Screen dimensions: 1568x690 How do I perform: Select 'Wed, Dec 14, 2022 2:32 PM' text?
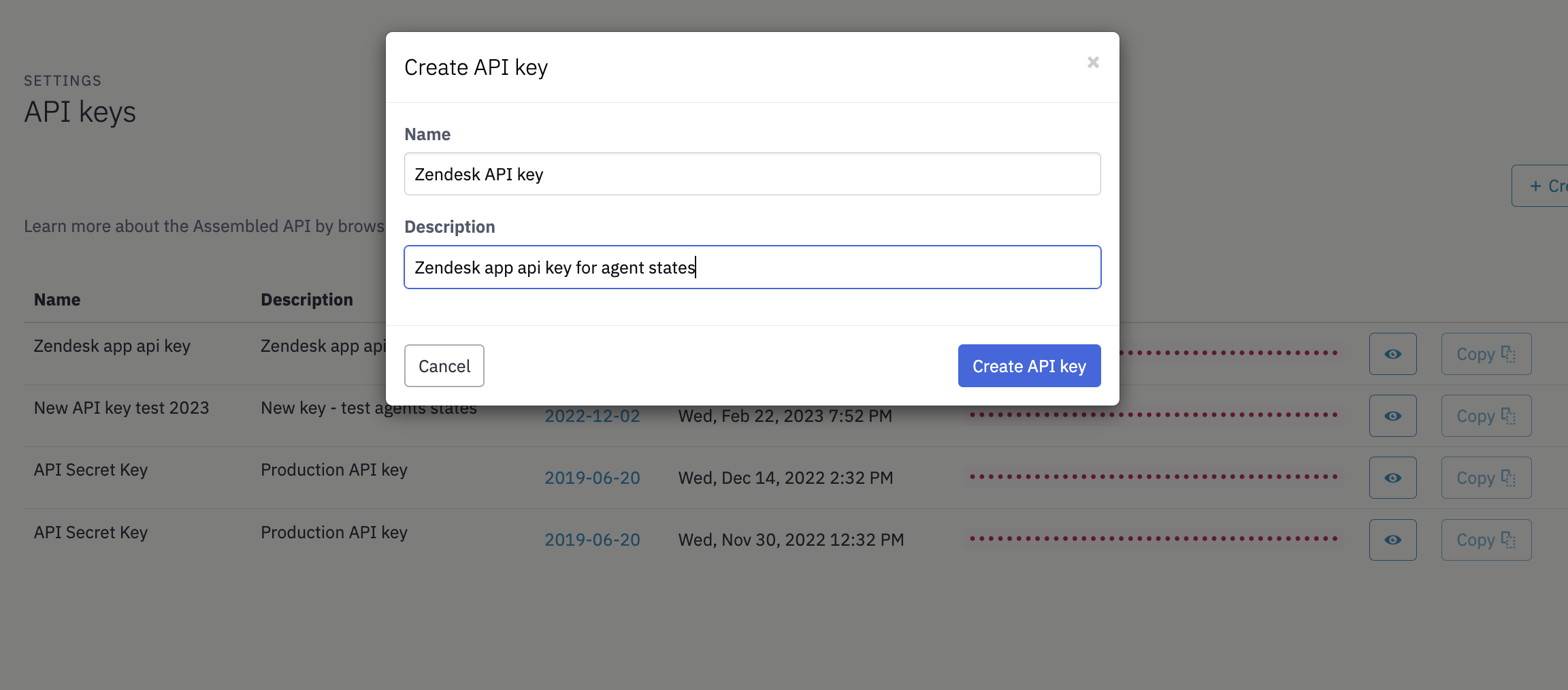(x=786, y=478)
